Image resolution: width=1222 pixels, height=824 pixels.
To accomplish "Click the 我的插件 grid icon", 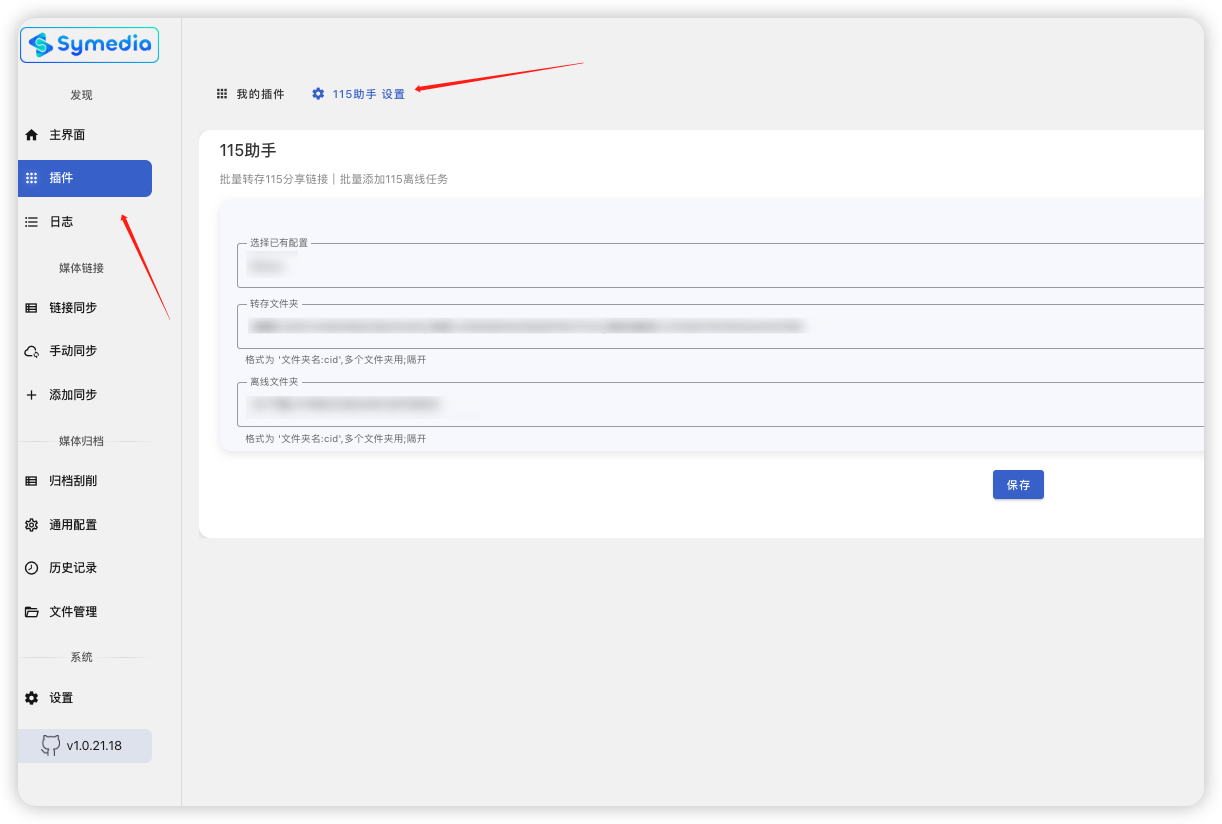I will (222, 94).
